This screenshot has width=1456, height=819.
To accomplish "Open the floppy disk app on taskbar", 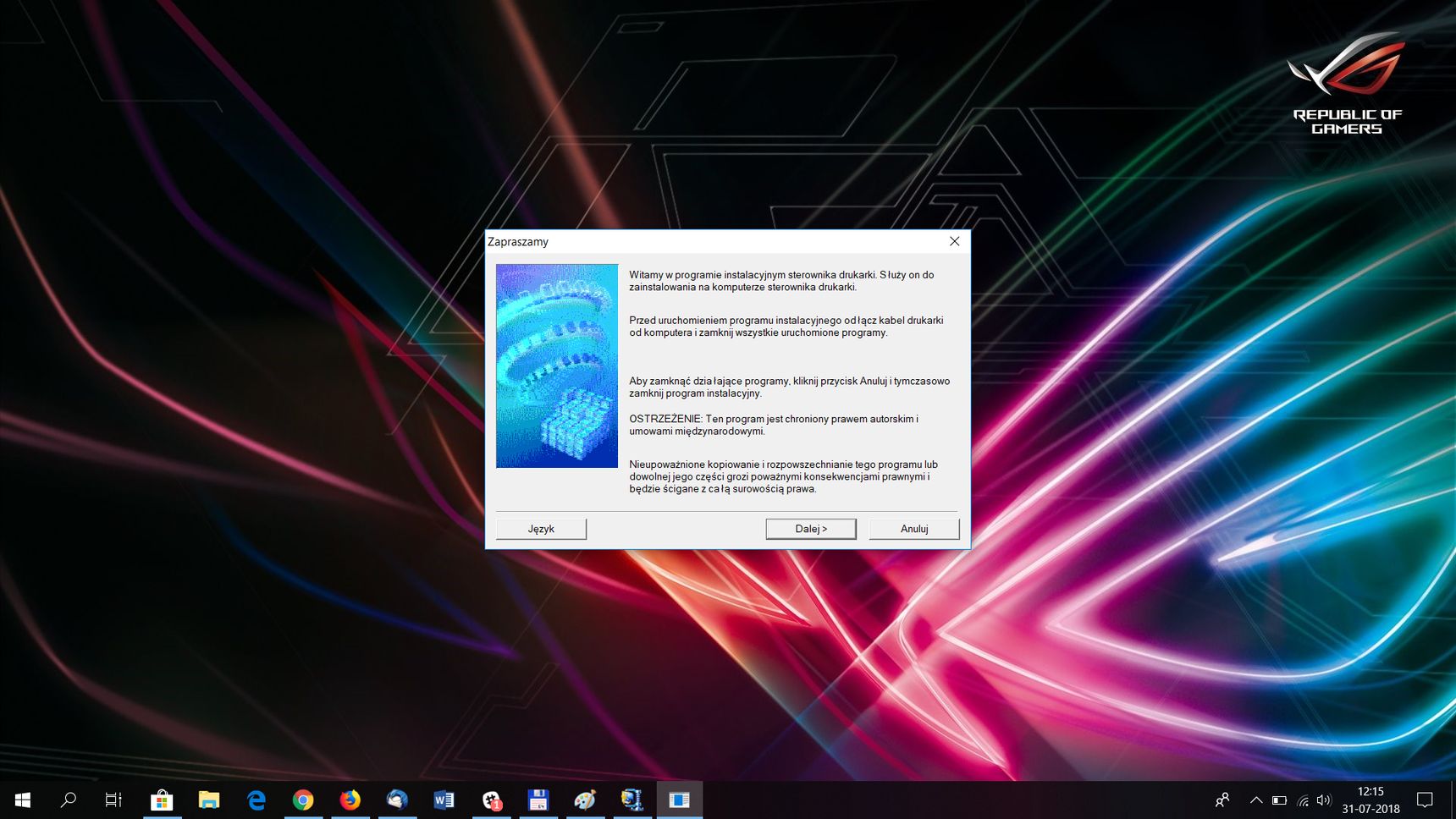I will tap(538, 800).
